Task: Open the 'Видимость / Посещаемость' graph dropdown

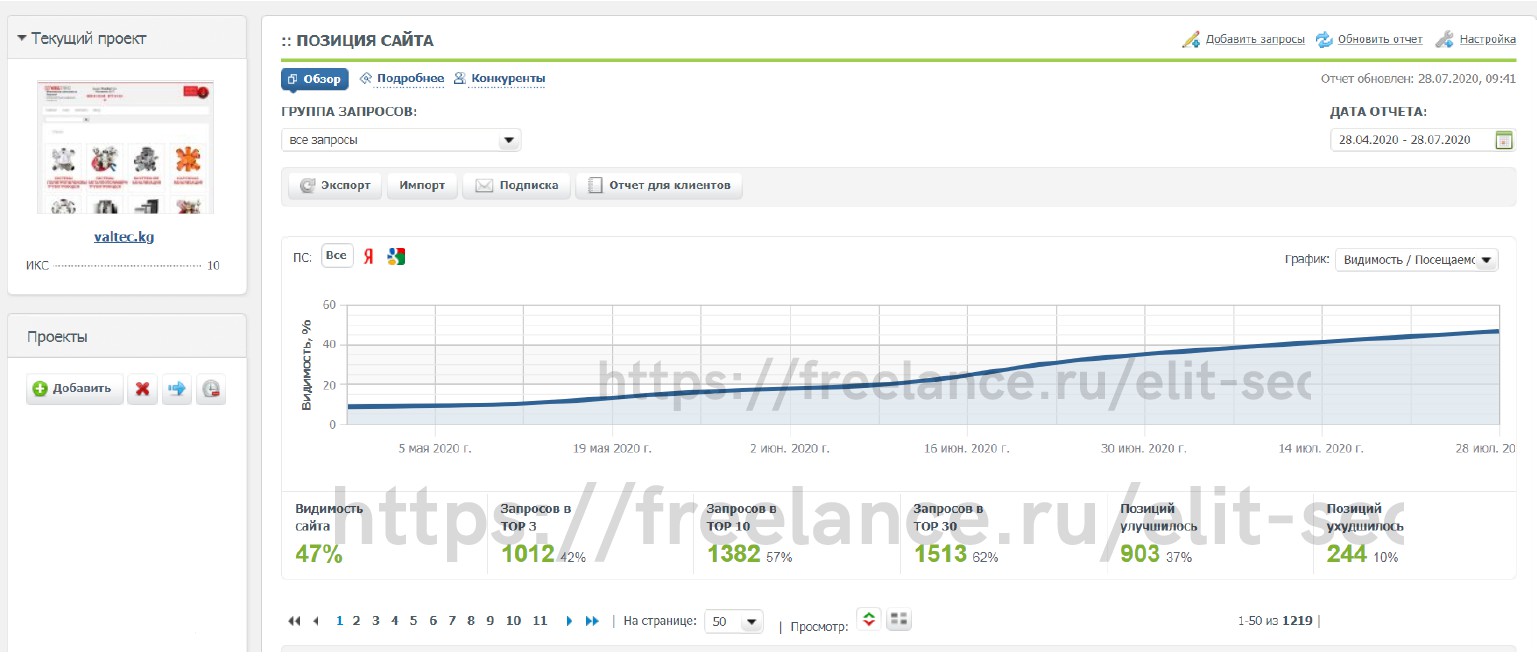Action: [x=1417, y=260]
